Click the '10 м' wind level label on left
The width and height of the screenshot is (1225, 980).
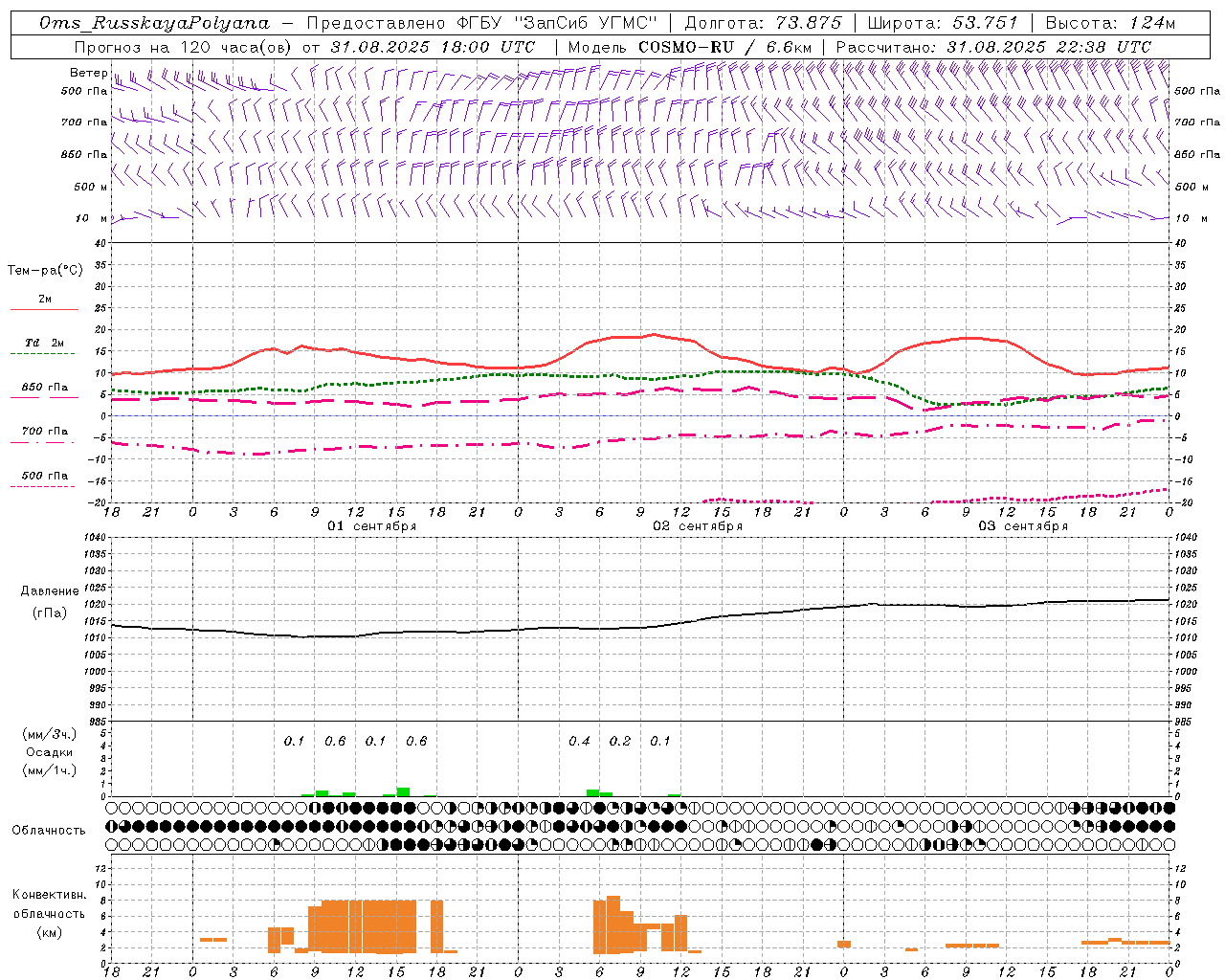click(x=92, y=218)
